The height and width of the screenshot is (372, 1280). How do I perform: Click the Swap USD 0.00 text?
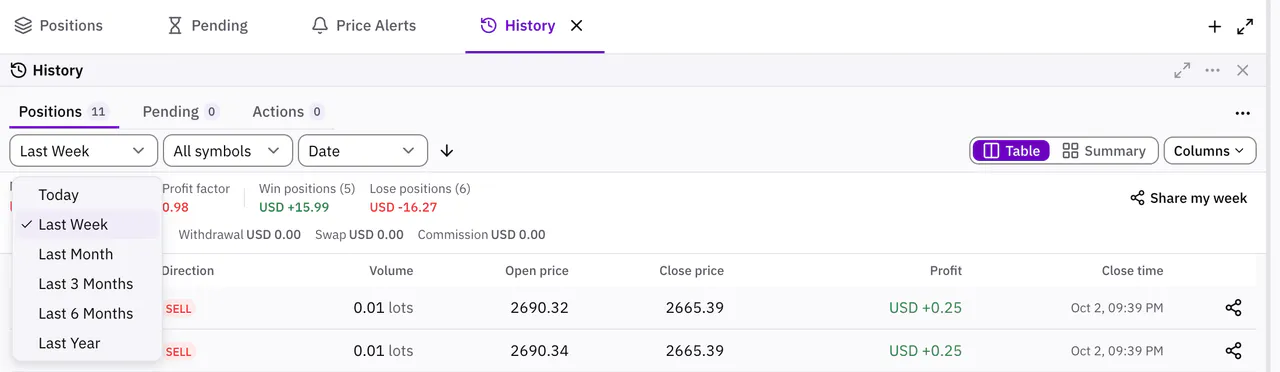pos(358,235)
